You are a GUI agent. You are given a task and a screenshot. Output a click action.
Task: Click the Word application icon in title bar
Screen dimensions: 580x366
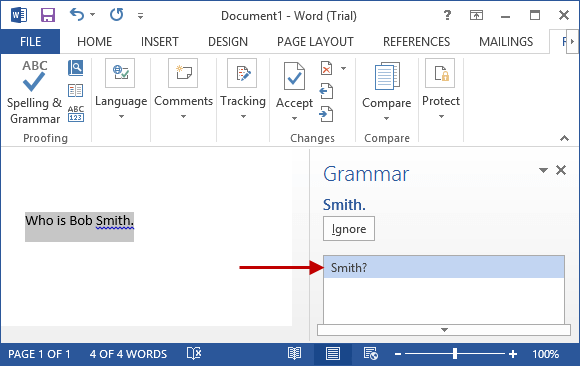(19, 15)
